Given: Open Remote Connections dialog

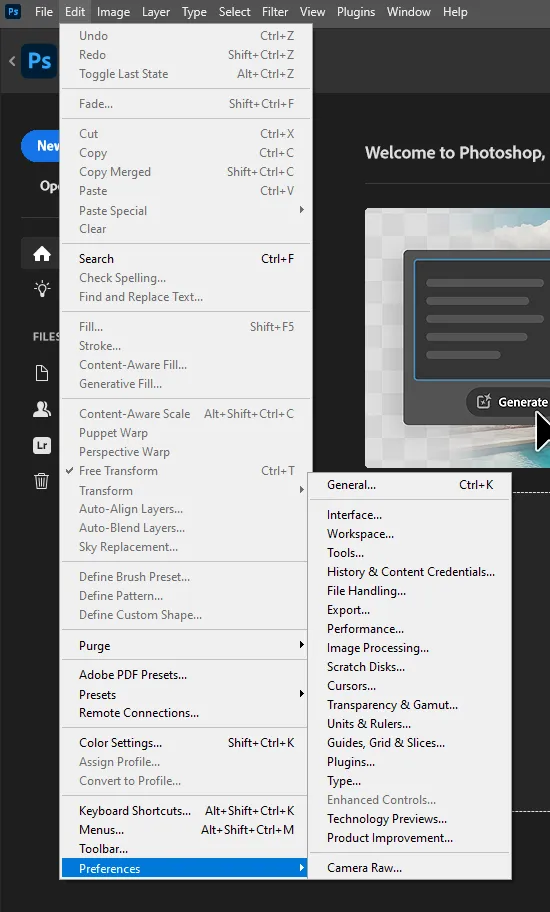Looking at the screenshot, I should (x=186, y=713).
